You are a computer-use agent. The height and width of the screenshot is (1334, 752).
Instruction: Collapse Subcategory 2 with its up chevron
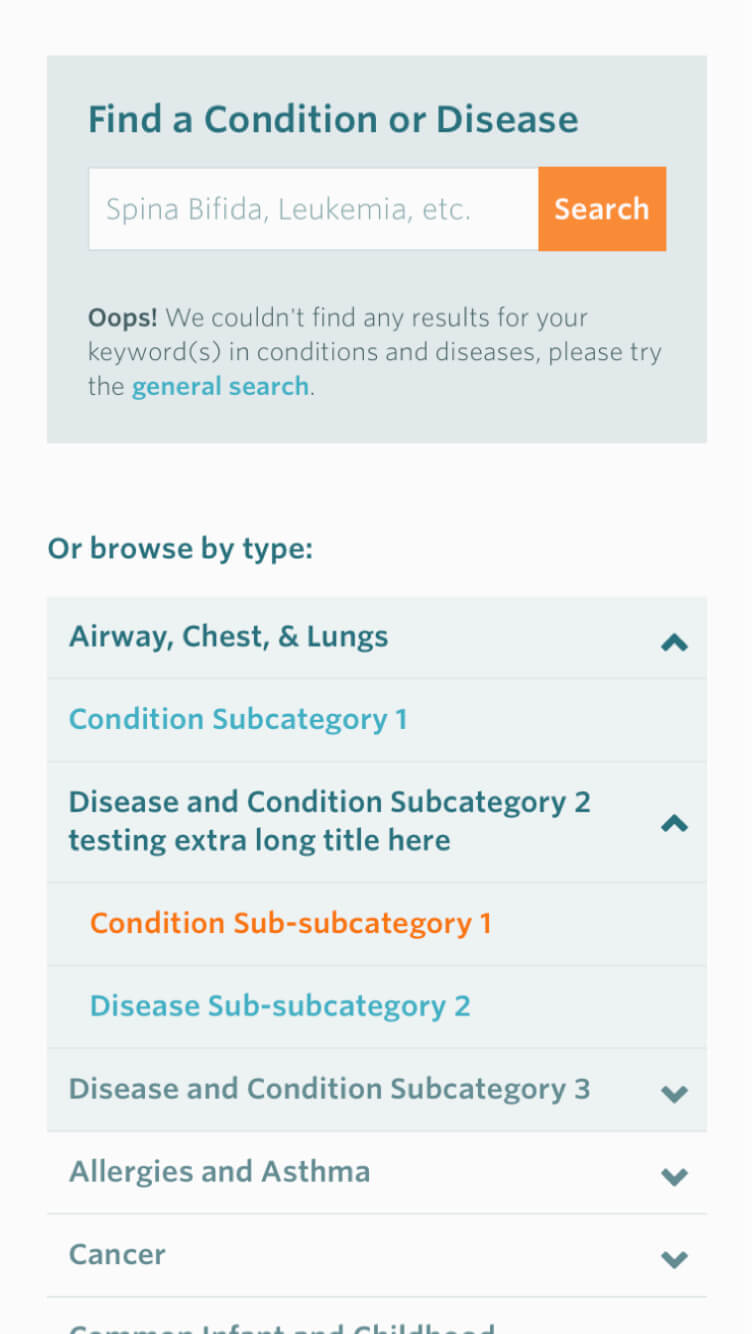point(675,823)
